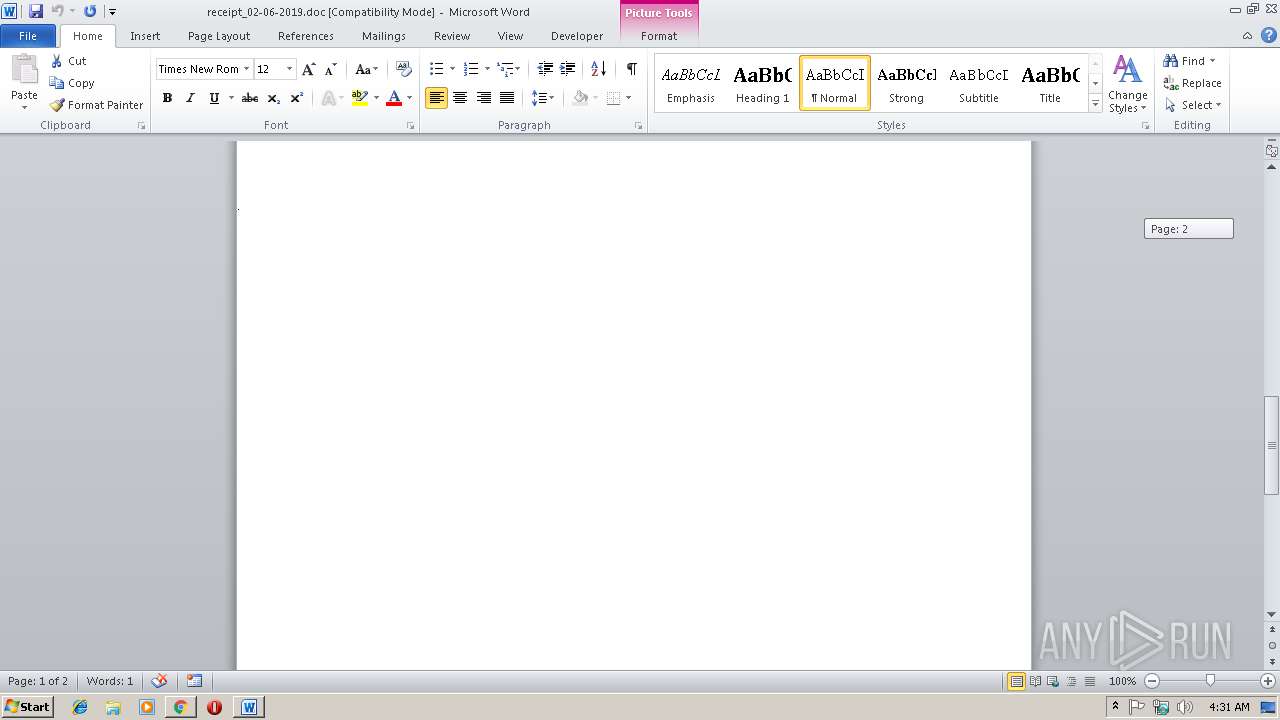The width and height of the screenshot is (1280, 720).
Task: Center align the text
Action: (460, 98)
